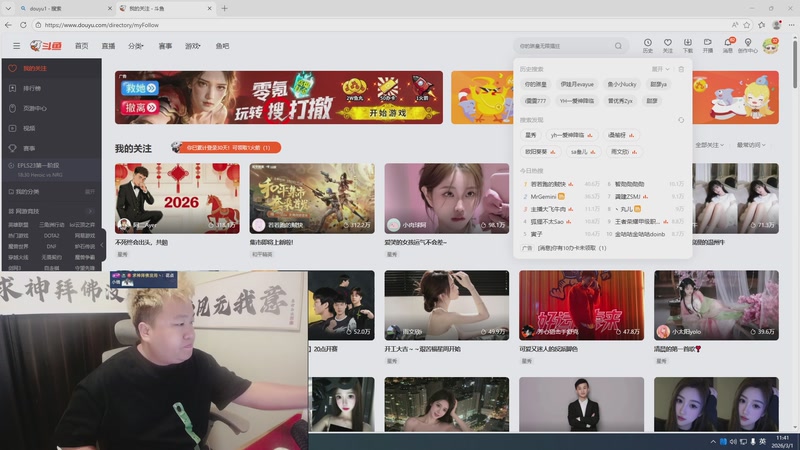Screen dimensions: 800x450
Task: Expand the 网游竞技 category arrow
Action: click(x=90, y=211)
